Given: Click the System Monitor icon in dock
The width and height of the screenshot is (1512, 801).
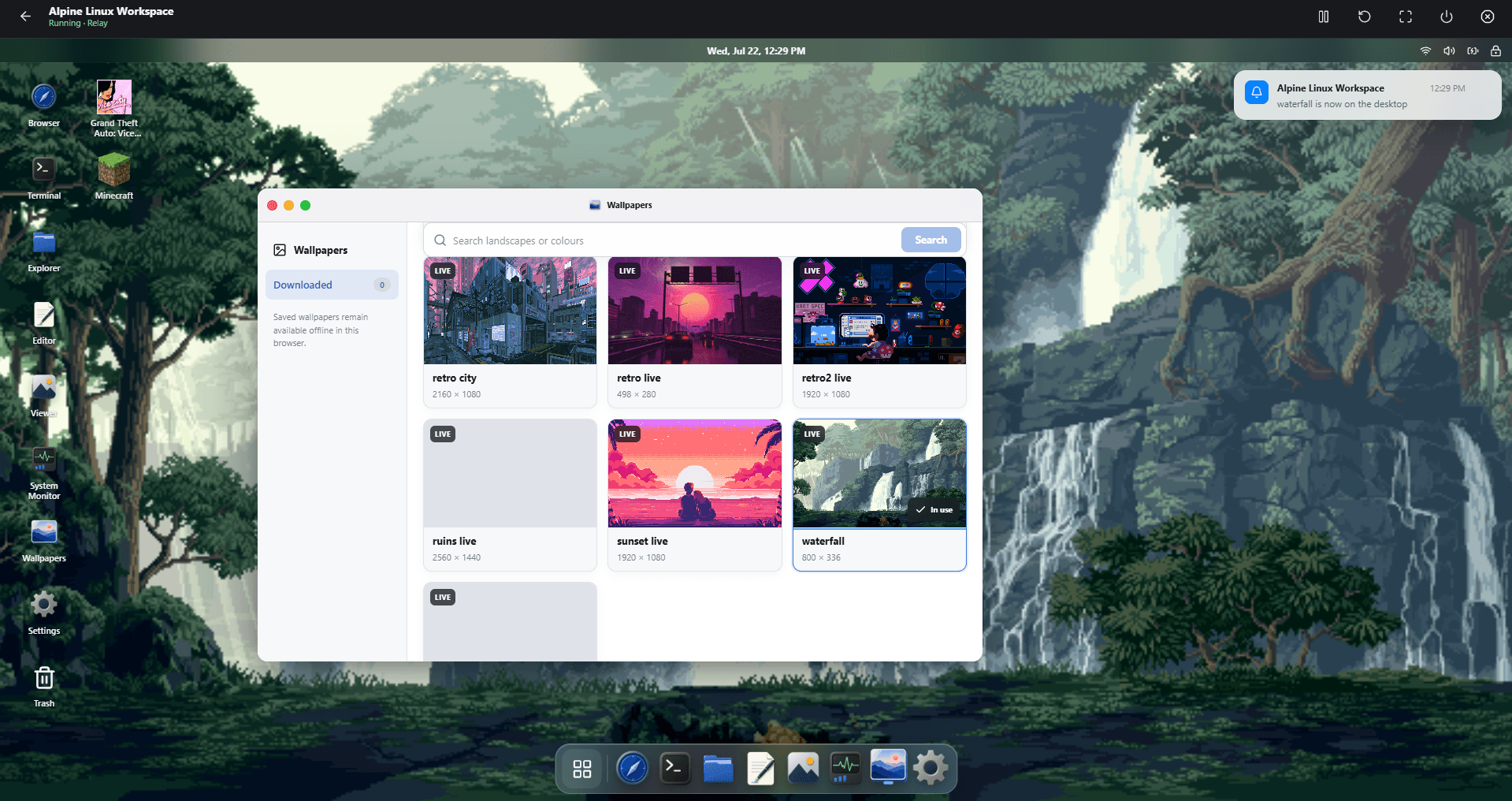Looking at the screenshot, I should tap(845, 768).
